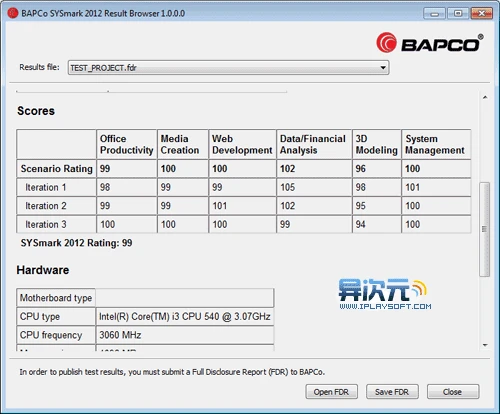The height and width of the screenshot is (414, 500).
Task: Select the Web Development column header
Action: [242, 144]
